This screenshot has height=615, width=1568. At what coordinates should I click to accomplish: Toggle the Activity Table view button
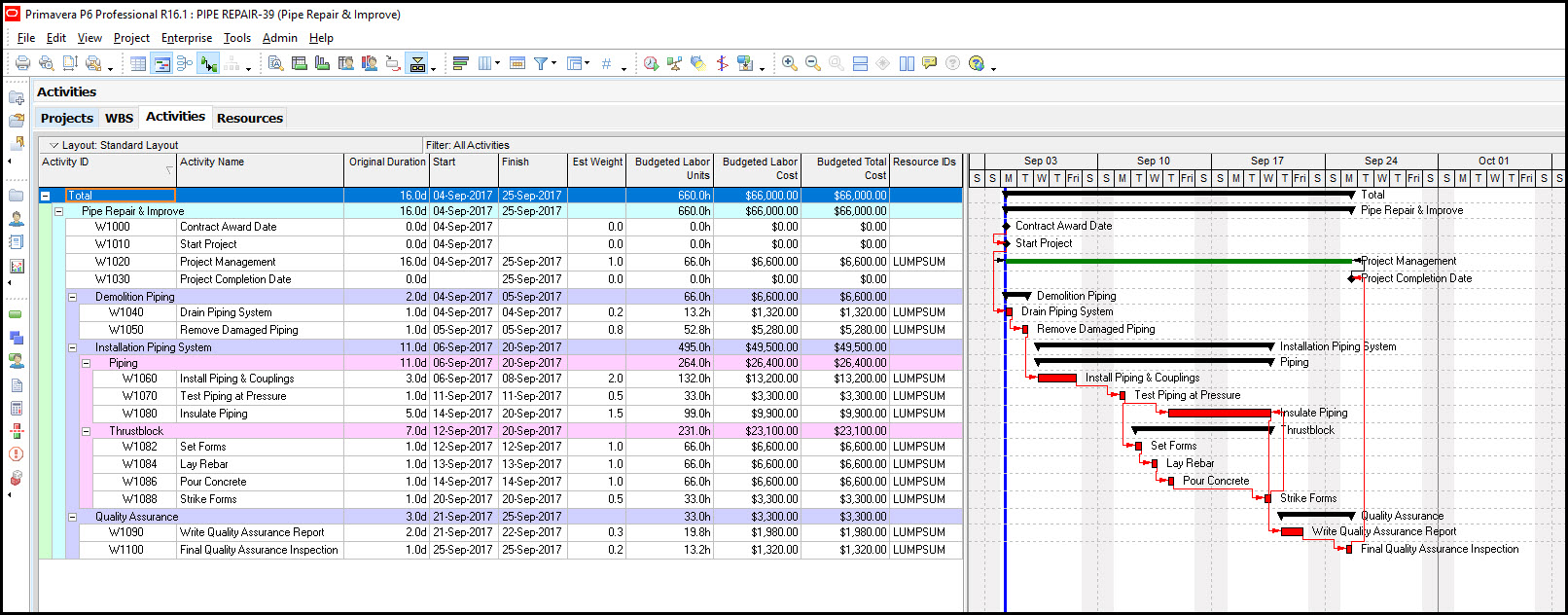[x=138, y=63]
